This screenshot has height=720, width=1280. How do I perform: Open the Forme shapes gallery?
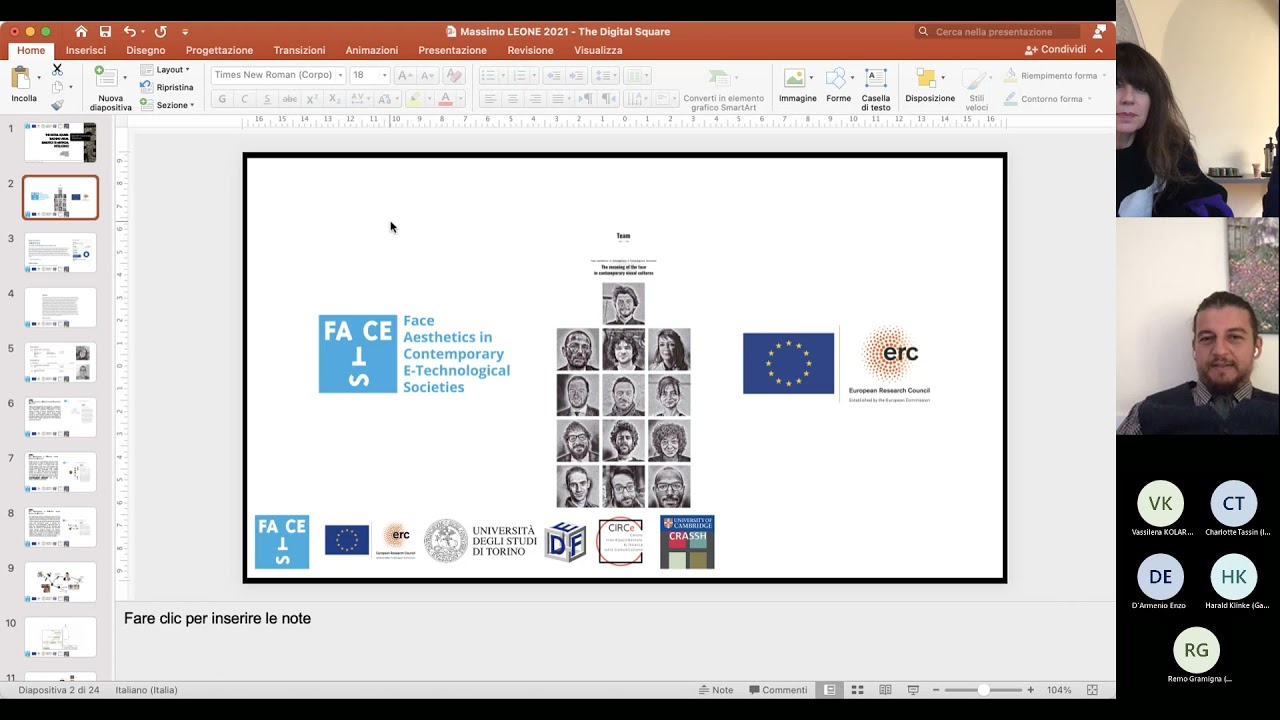838,86
